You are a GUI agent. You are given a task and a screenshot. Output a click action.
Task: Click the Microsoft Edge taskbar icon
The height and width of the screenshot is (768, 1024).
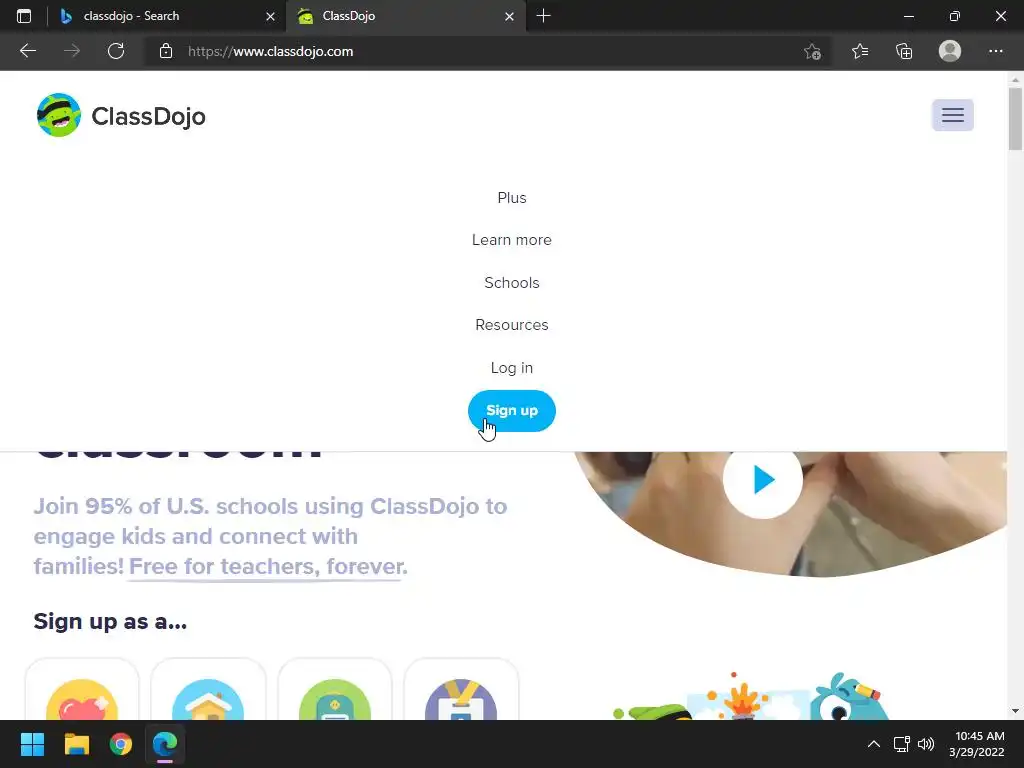pyautogui.click(x=165, y=744)
